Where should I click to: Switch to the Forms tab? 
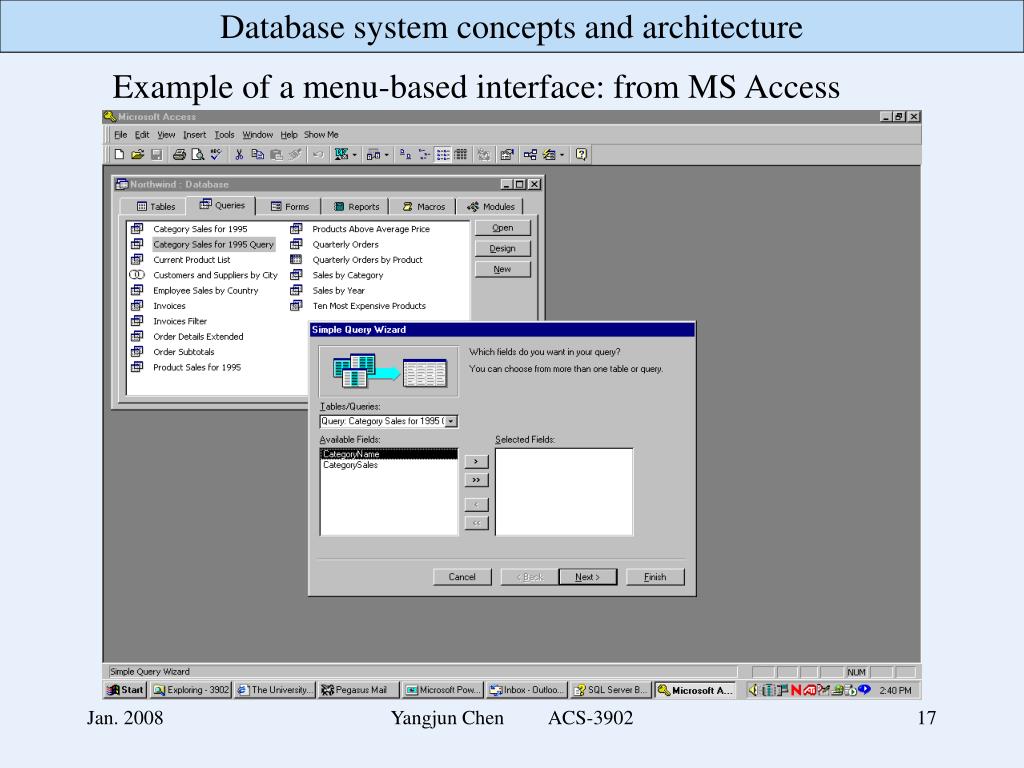pos(289,206)
